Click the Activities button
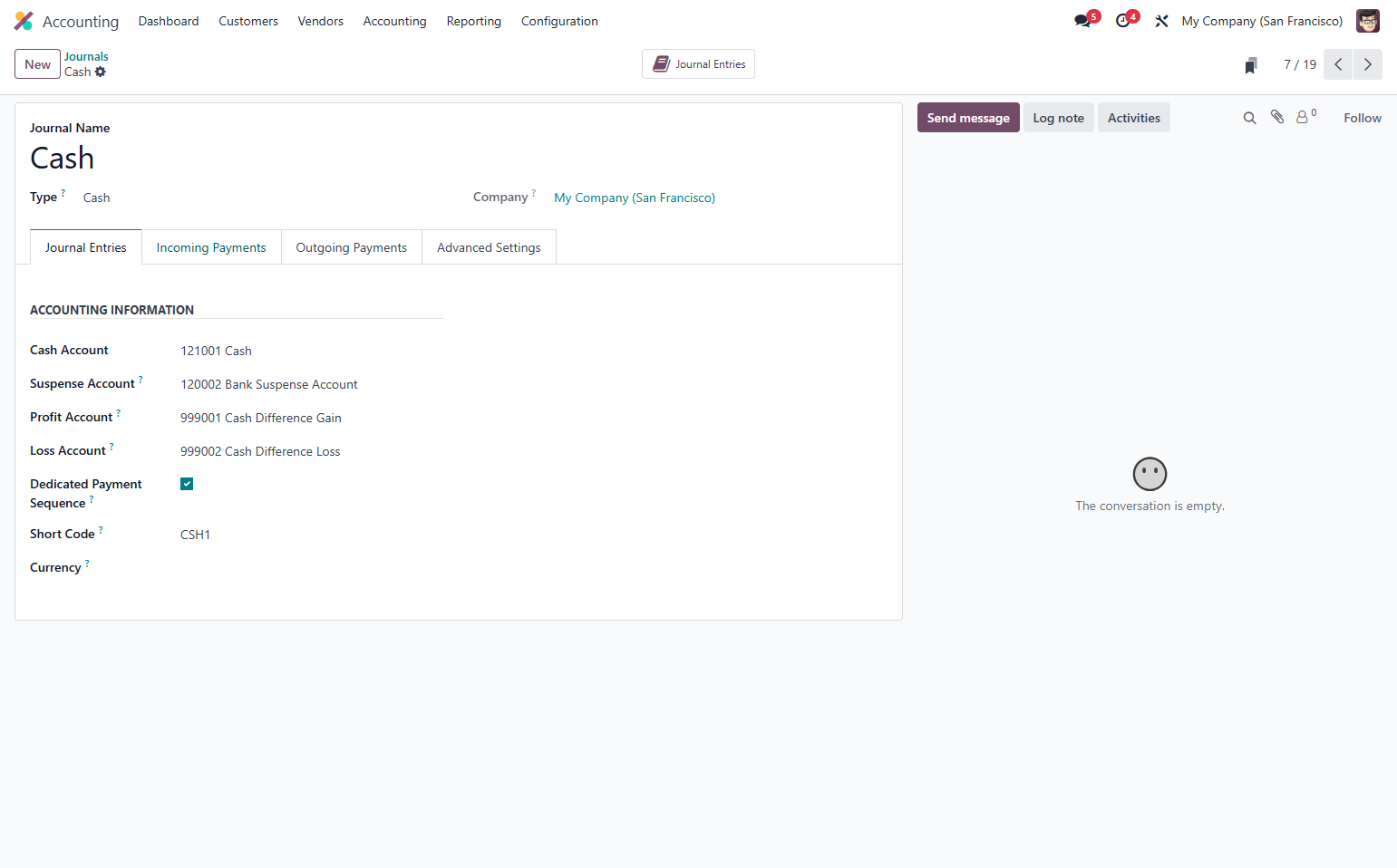Screen dimensions: 1397x868 [1133, 118]
